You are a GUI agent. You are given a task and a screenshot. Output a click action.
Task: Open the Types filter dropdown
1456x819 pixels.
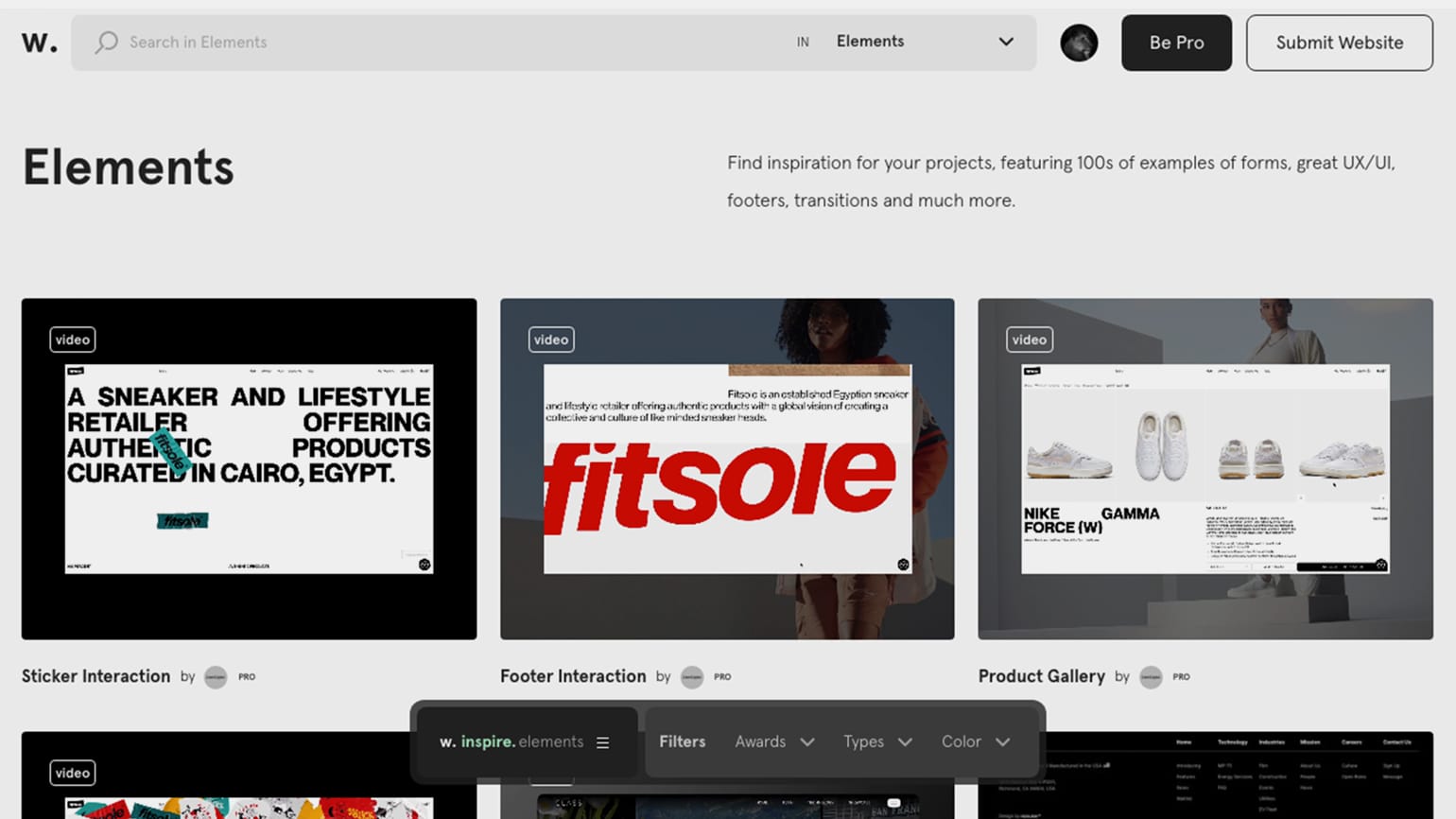877,742
